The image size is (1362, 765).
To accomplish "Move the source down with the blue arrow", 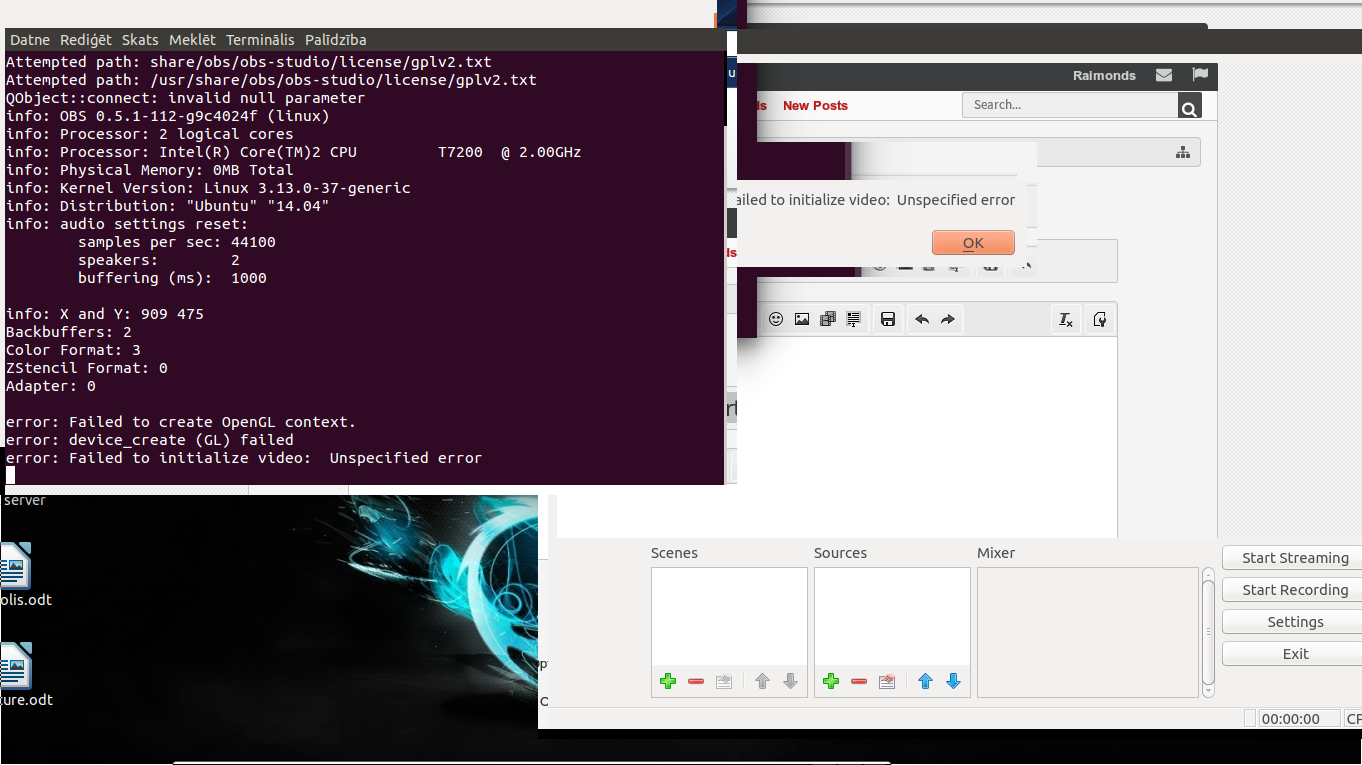I will (x=953, y=681).
